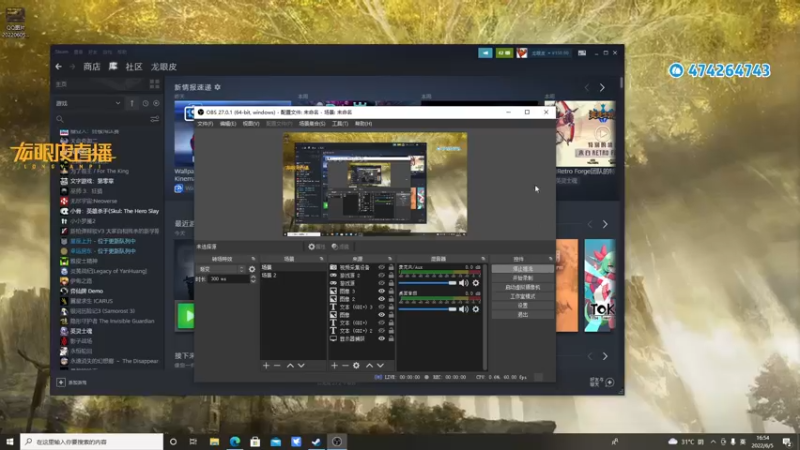The width and height of the screenshot is (800, 450).
Task: Move scene up with arrow icon
Action: click(290, 365)
